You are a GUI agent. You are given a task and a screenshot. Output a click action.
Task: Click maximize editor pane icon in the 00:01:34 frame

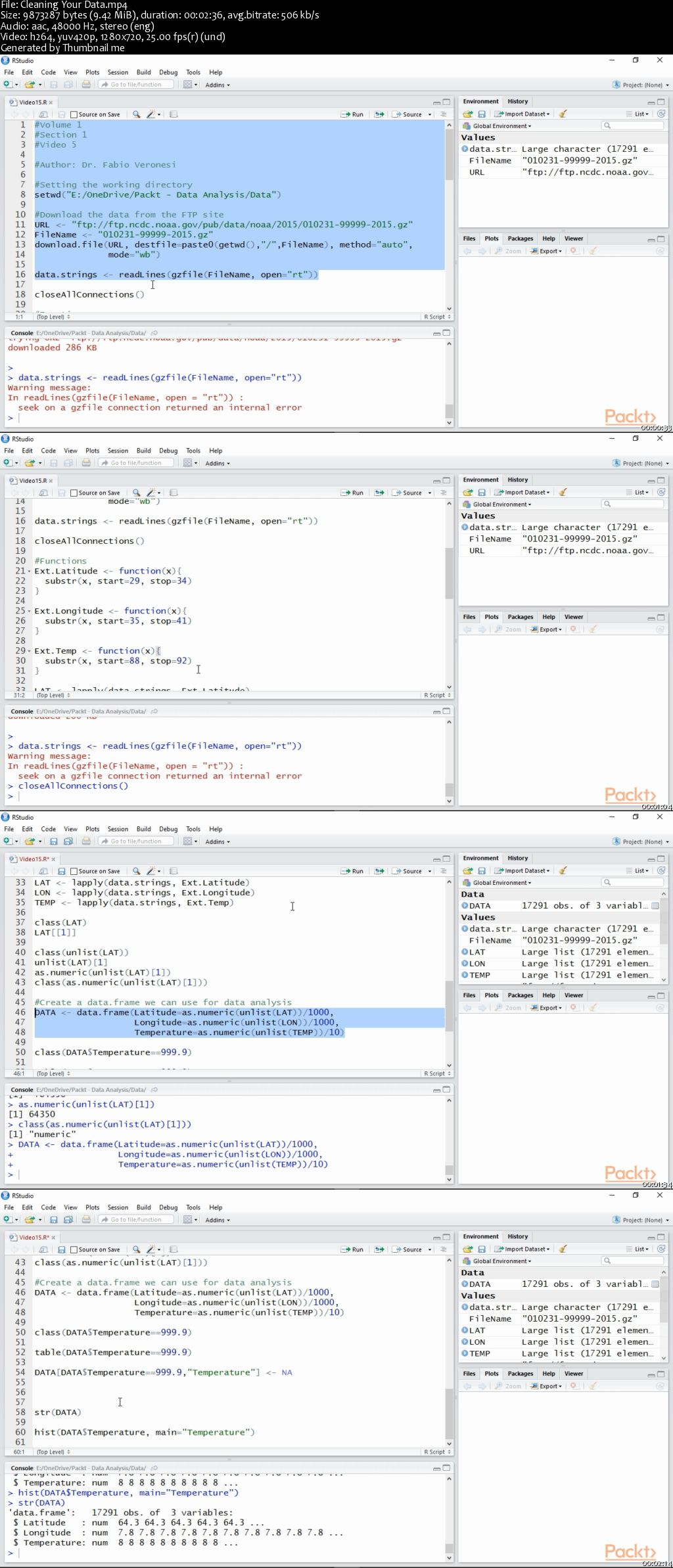point(447,859)
